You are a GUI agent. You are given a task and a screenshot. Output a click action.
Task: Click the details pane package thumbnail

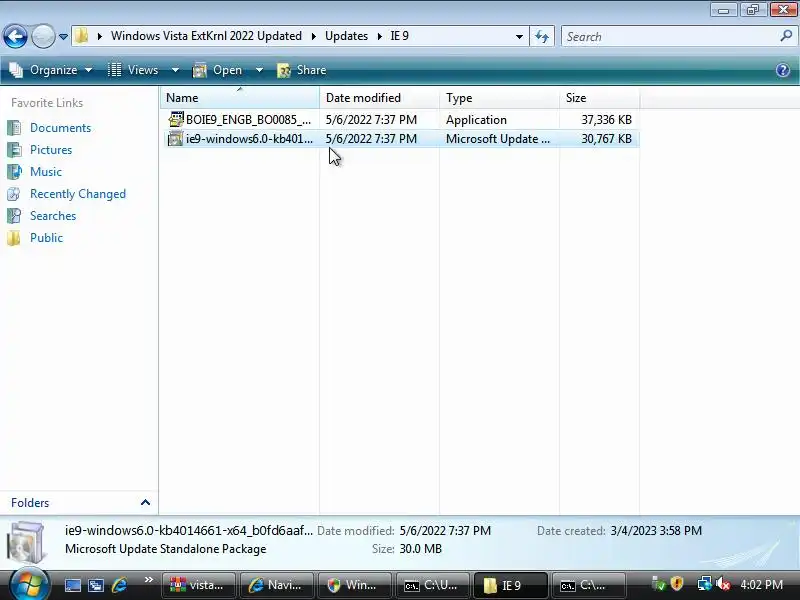coord(27,542)
